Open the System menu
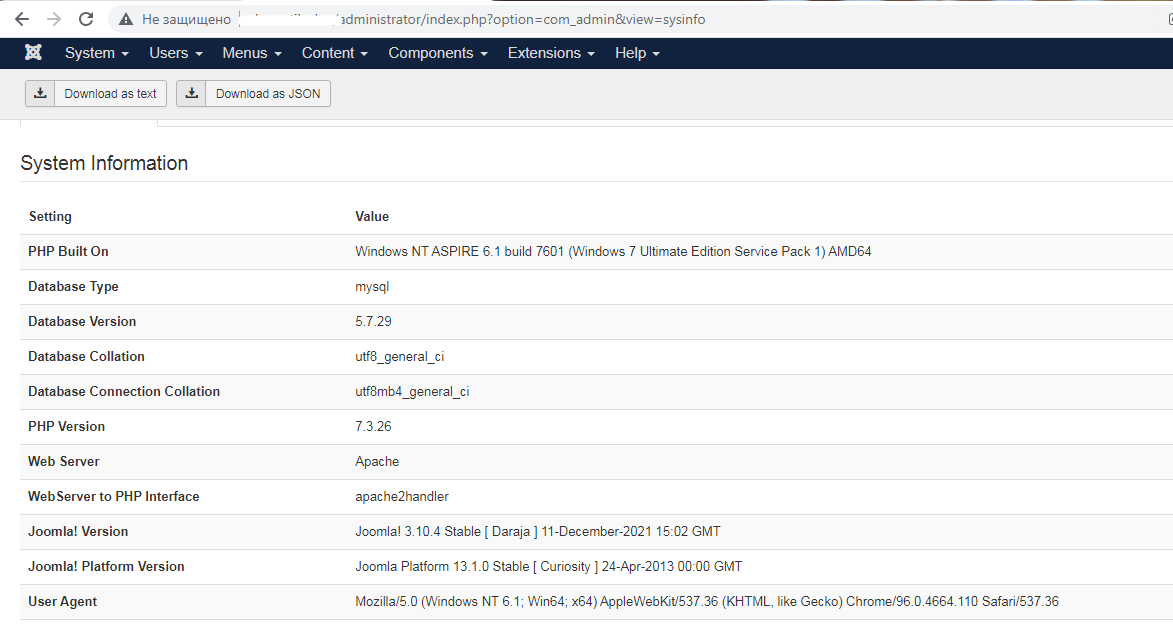The width and height of the screenshot is (1173, 633). tap(97, 53)
